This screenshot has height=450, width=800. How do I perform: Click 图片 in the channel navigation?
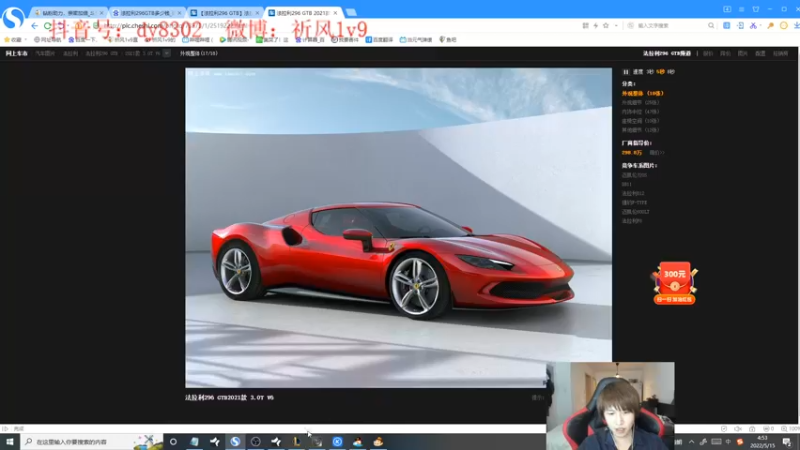[x=742, y=53]
